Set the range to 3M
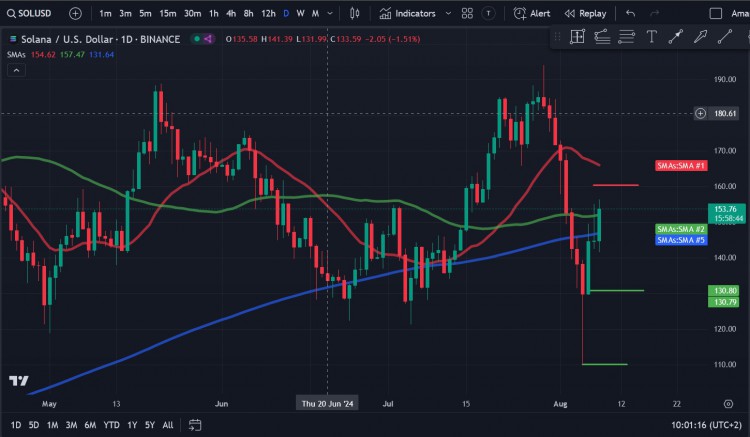This screenshot has height=437, width=750. tap(71, 425)
